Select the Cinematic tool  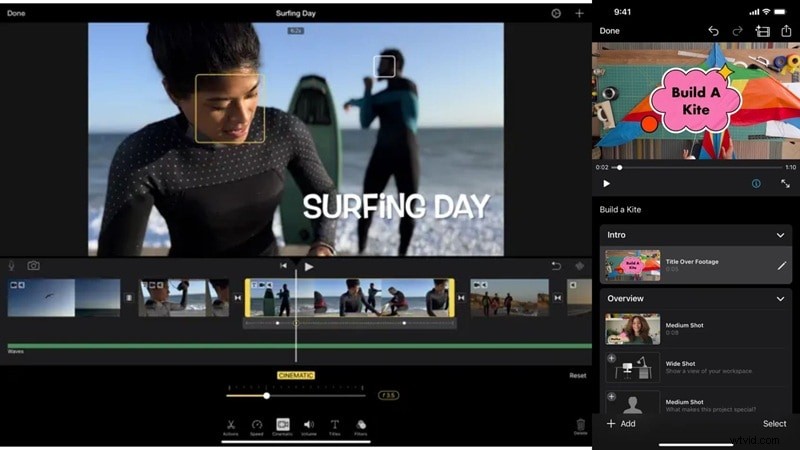point(283,427)
